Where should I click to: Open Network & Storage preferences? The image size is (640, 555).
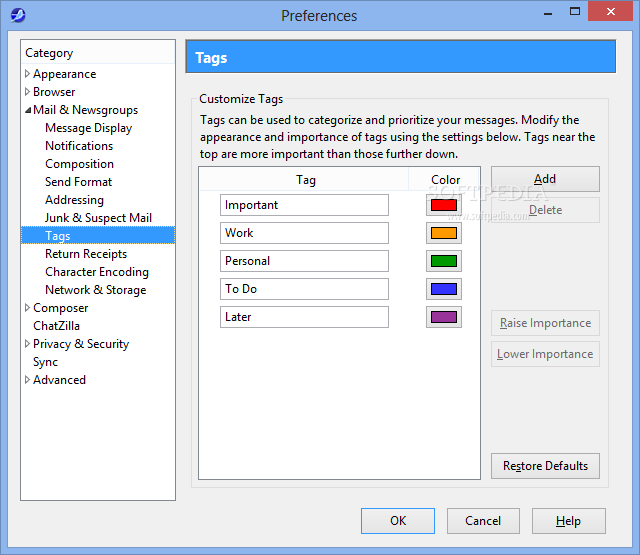(96, 289)
